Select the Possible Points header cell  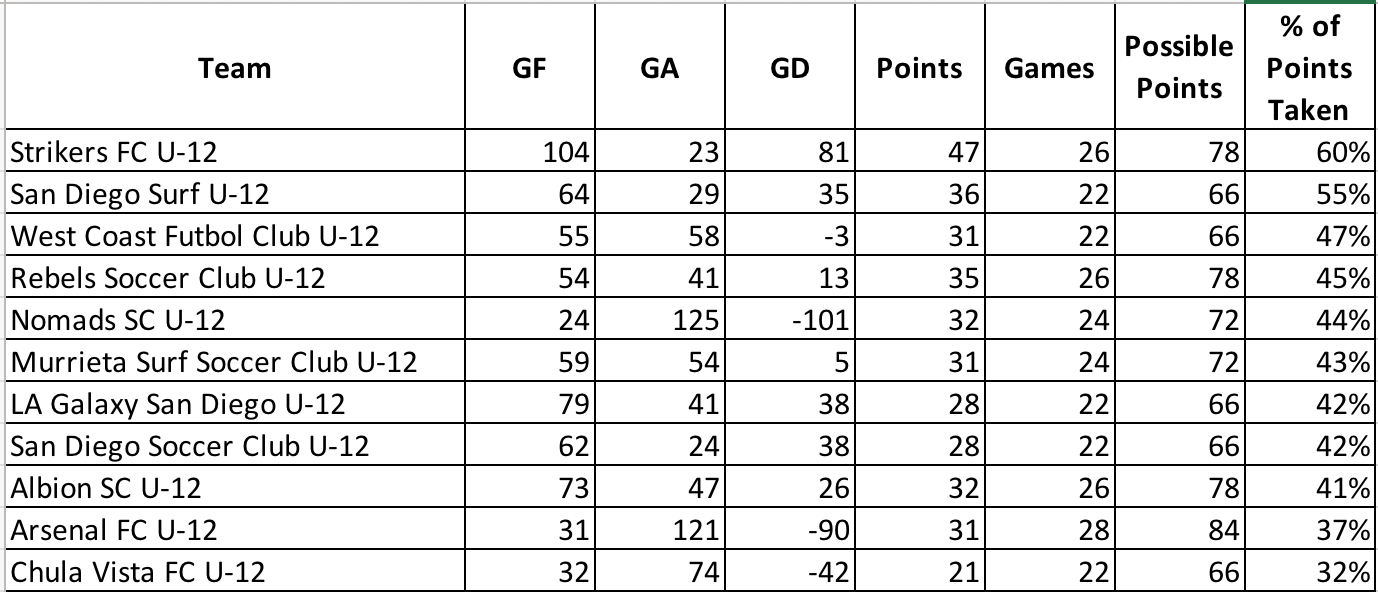[1179, 68]
